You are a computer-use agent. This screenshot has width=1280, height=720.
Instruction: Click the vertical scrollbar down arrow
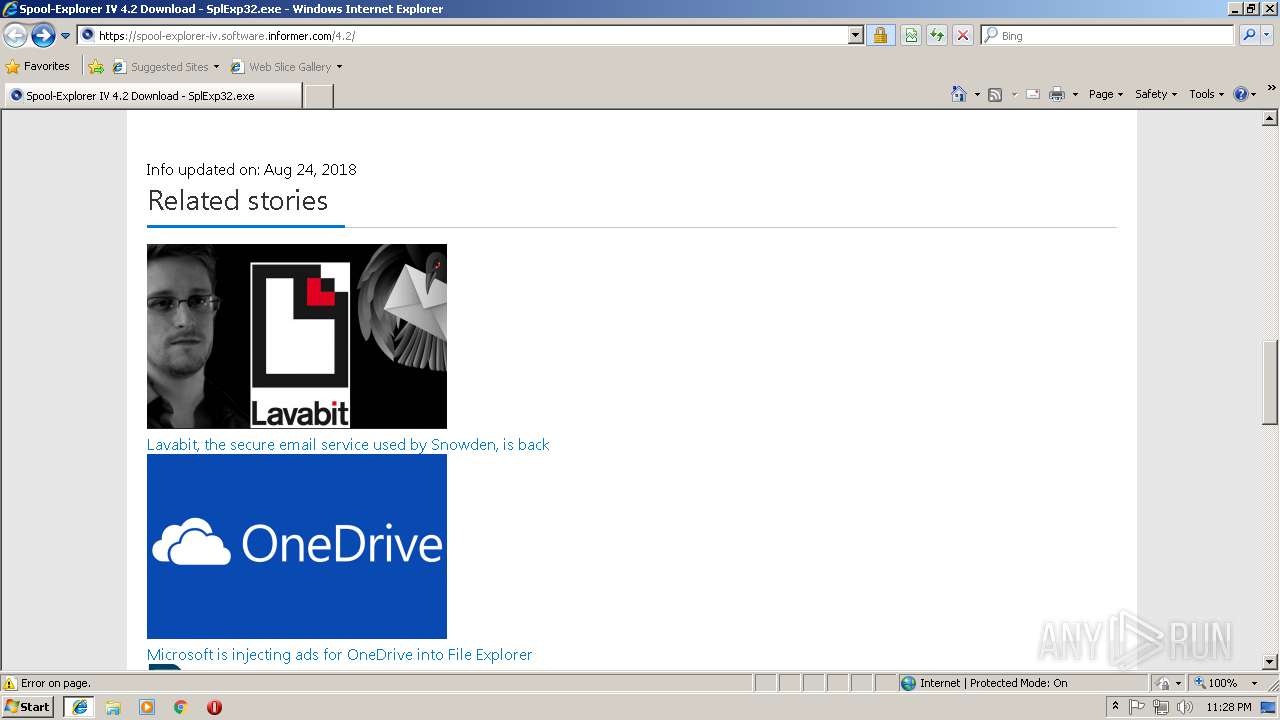point(1271,662)
